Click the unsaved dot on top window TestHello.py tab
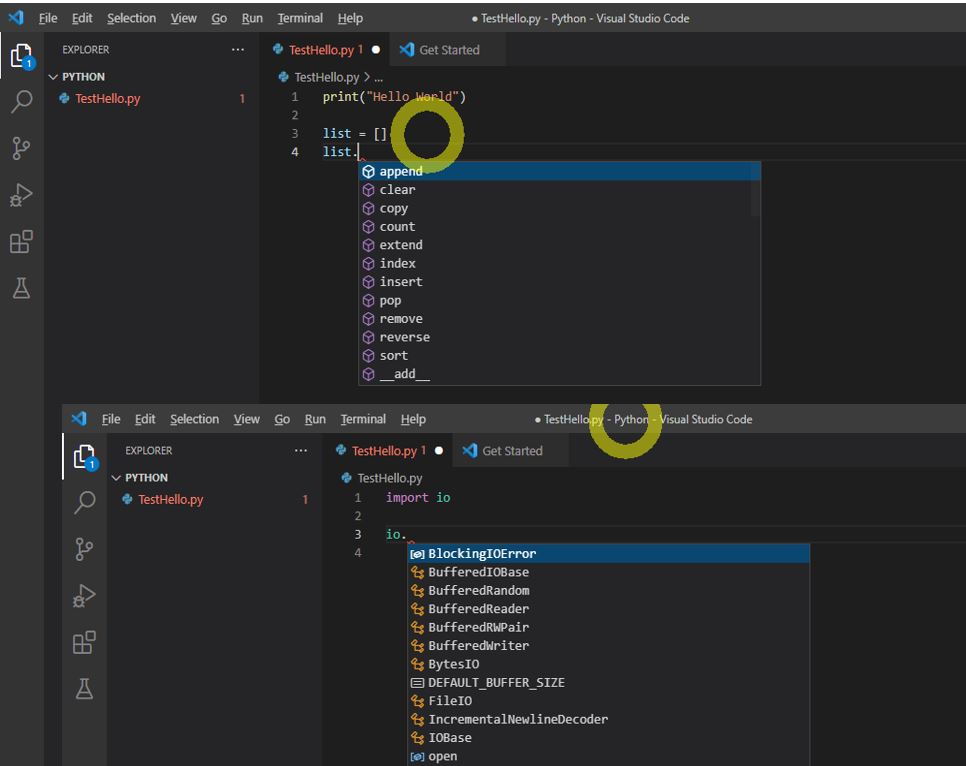Screen dimensions: 966x766 (x=376, y=50)
